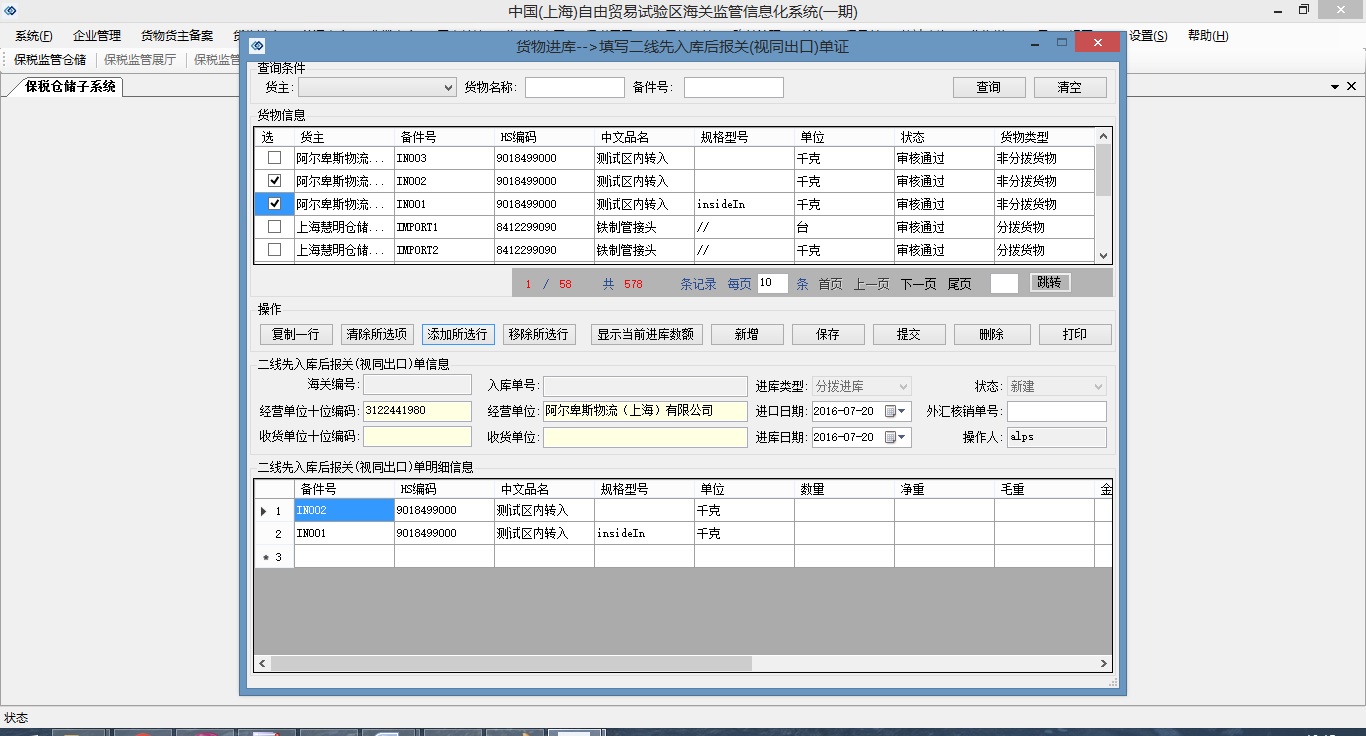
Task: Click detail grid right scroll arrow
Action: click(1104, 663)
